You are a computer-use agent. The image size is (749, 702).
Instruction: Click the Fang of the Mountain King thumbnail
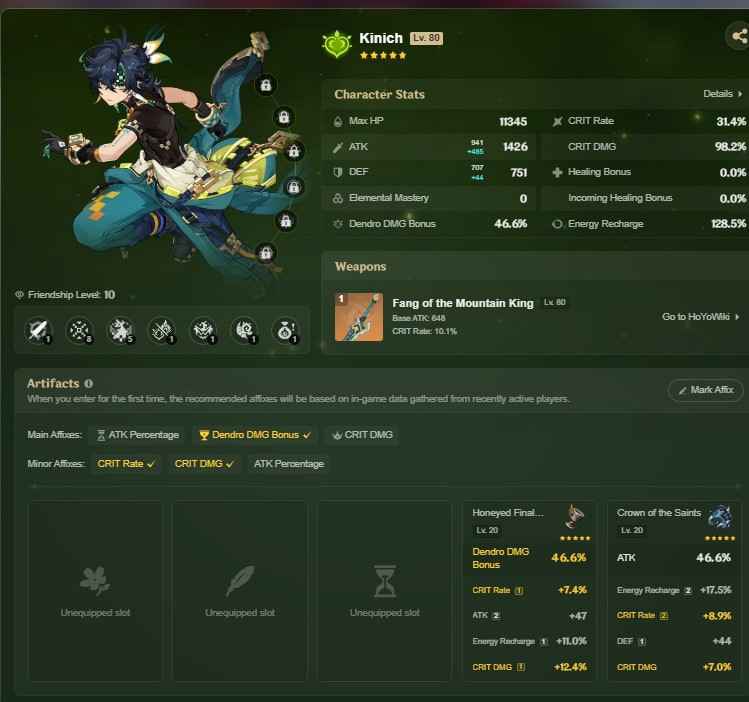359,317
